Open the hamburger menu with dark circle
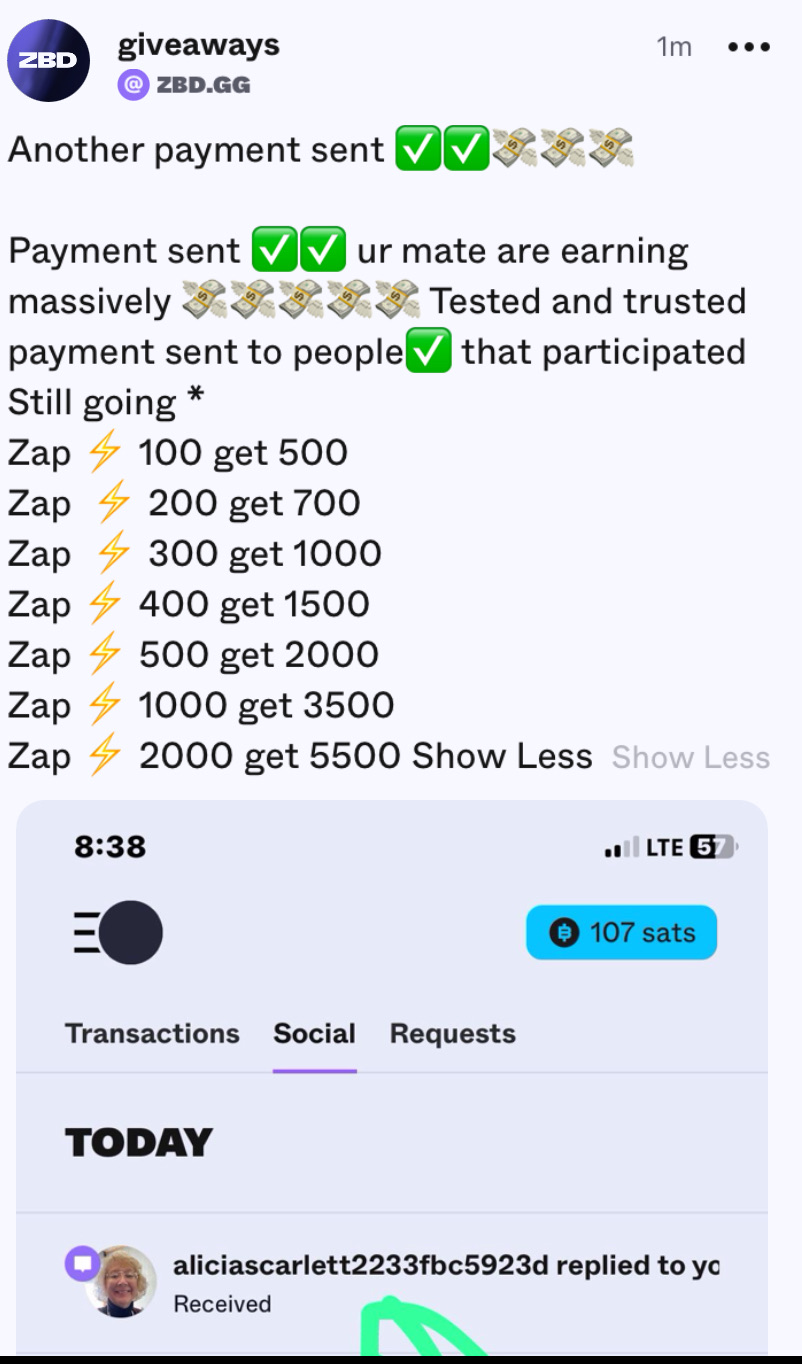 tap(118, 932)
